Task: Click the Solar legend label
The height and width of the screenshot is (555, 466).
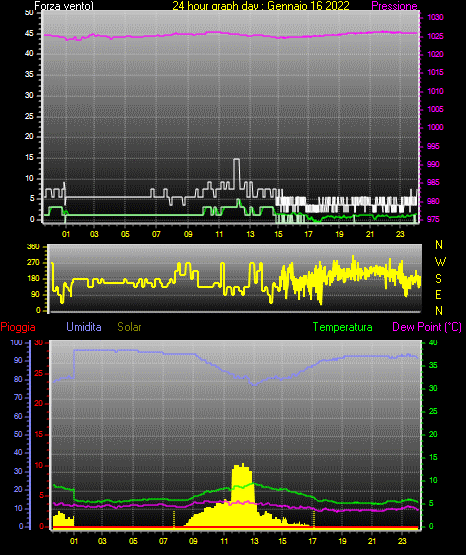Action: coord(129,327)
